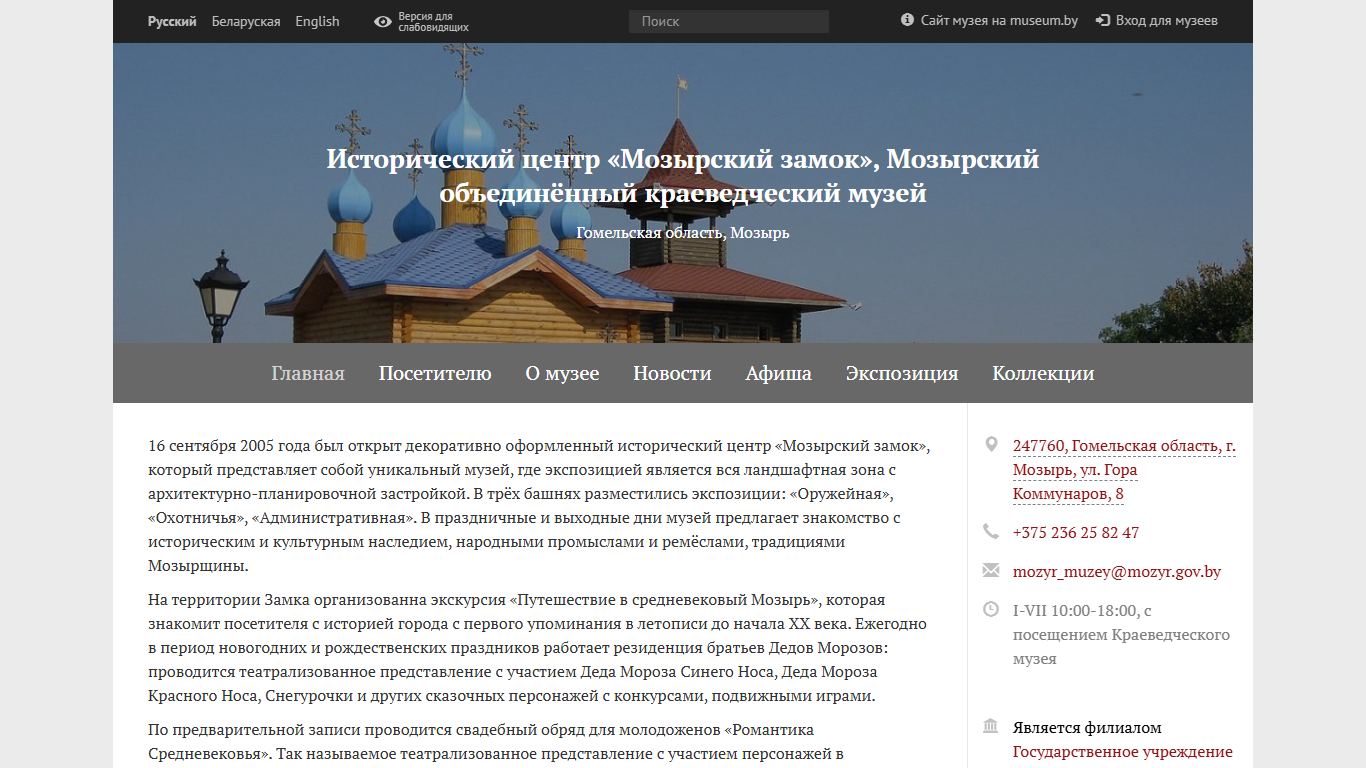The image size is (1366, 768).
Task: Open 'Сайт музея на museum.by' link
Action: pyautogui.click(x=999, y=20)
